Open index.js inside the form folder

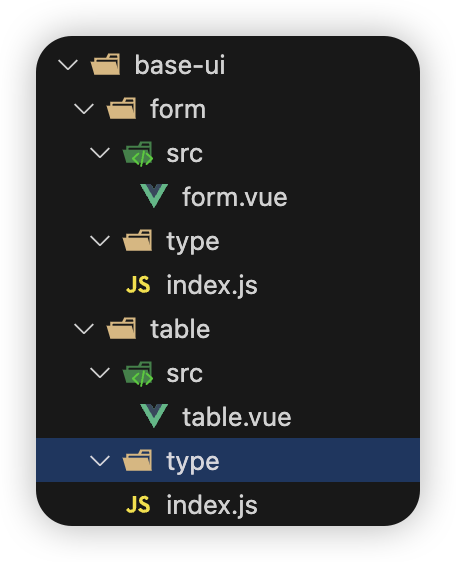[x=212, y=286]
